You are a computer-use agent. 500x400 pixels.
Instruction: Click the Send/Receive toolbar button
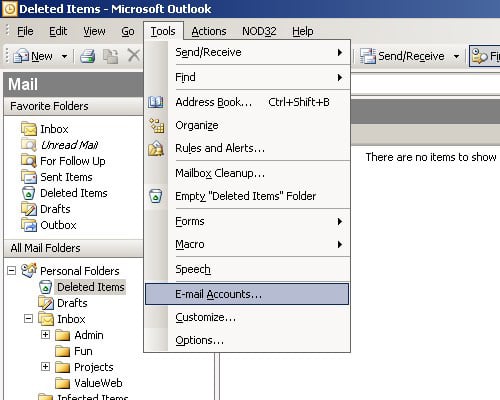click(x=402, y=56)
